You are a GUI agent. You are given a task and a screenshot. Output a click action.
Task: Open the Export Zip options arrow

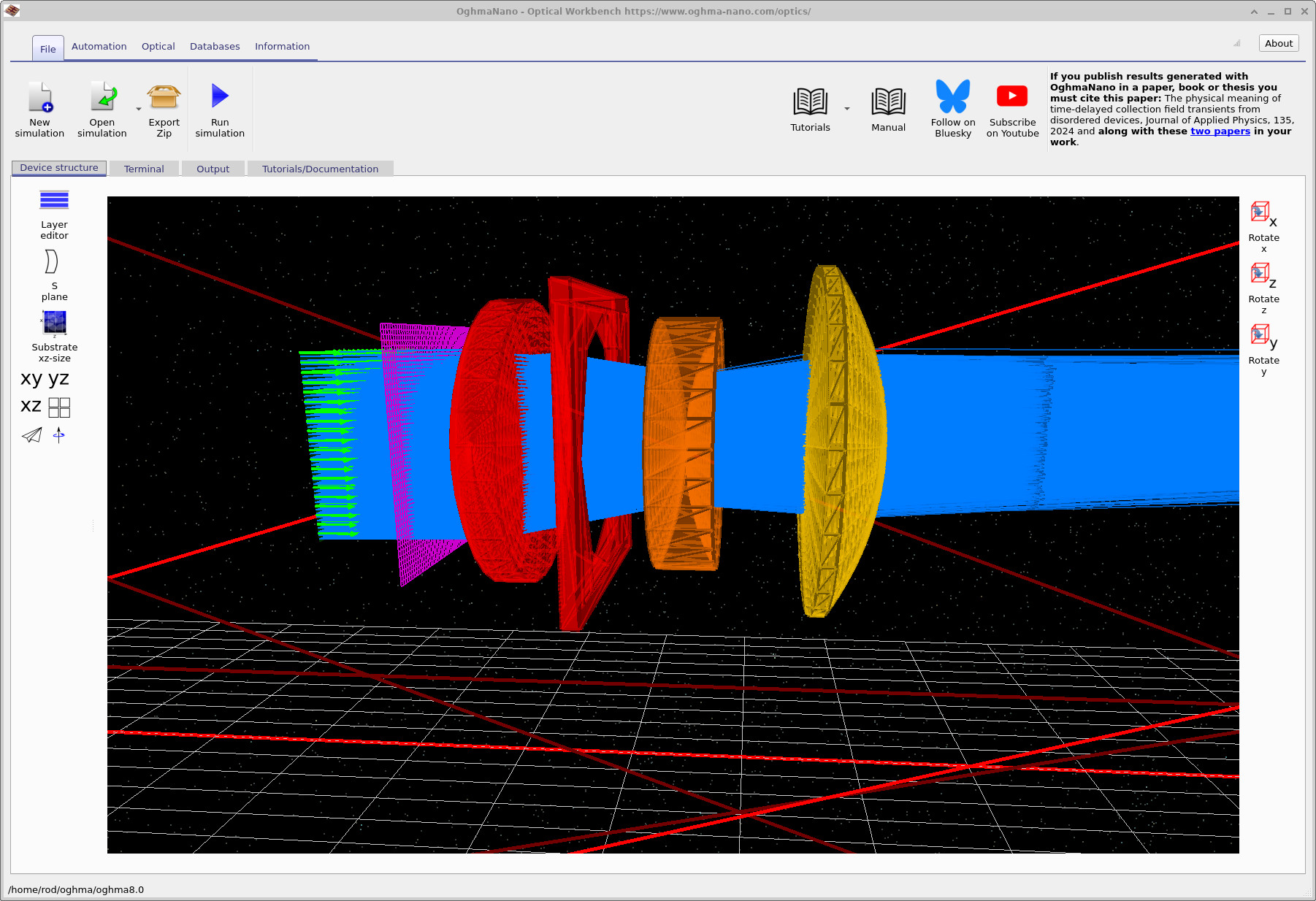pyautogui.click(x=139, y=110)
